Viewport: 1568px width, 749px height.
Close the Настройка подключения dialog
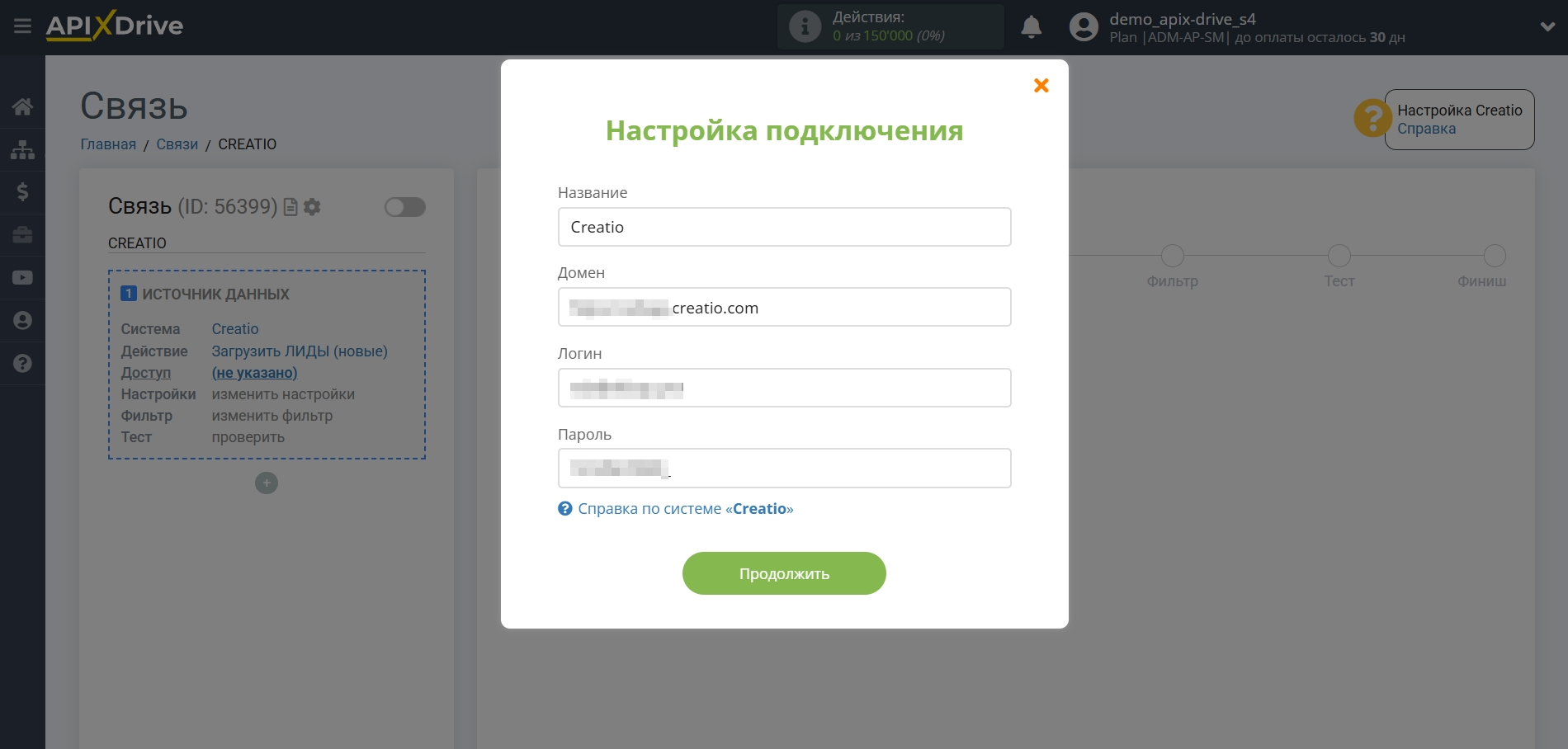(1041, 85)
